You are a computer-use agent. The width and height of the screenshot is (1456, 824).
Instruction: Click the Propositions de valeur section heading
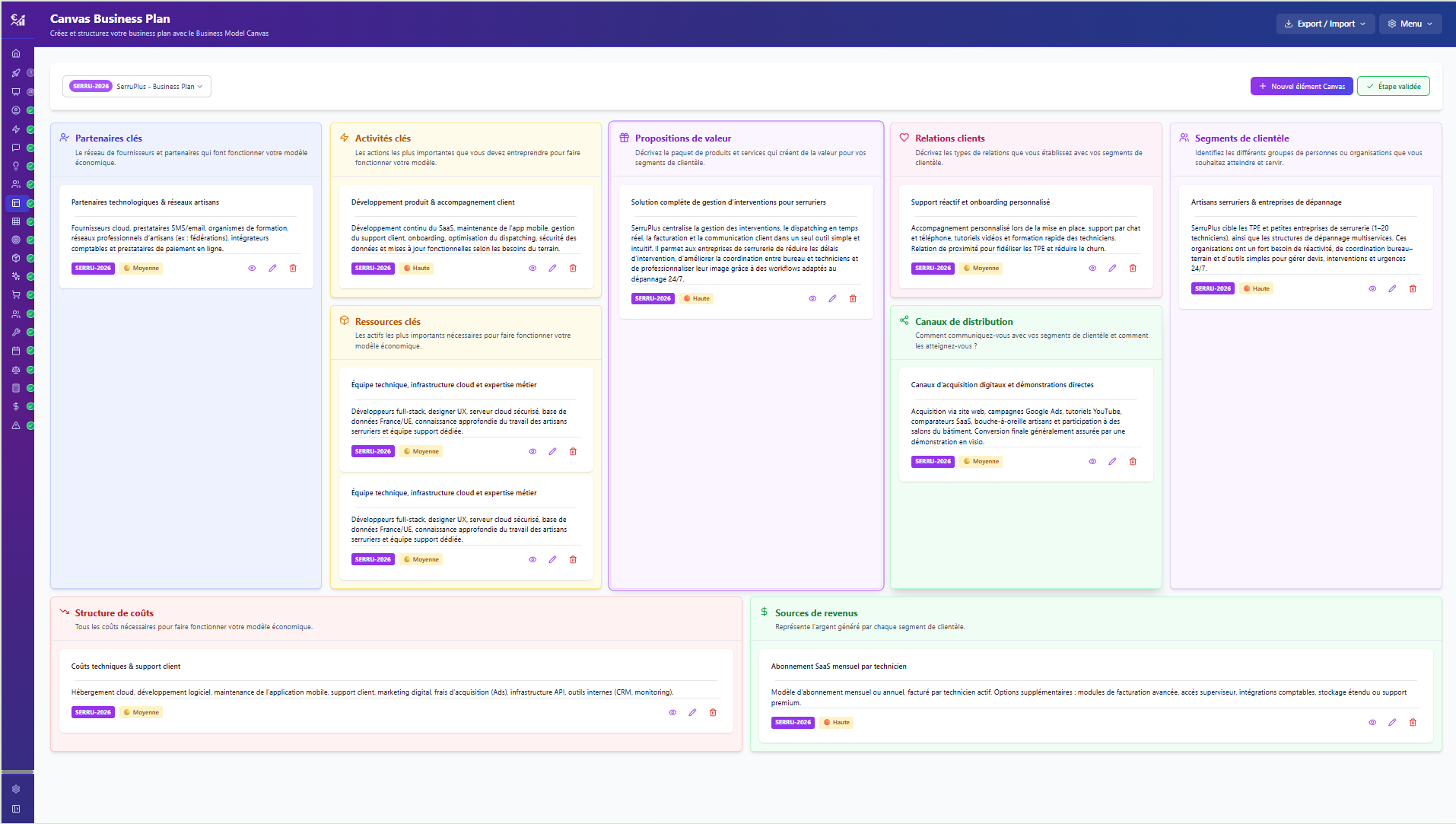[x=683, y=138]
